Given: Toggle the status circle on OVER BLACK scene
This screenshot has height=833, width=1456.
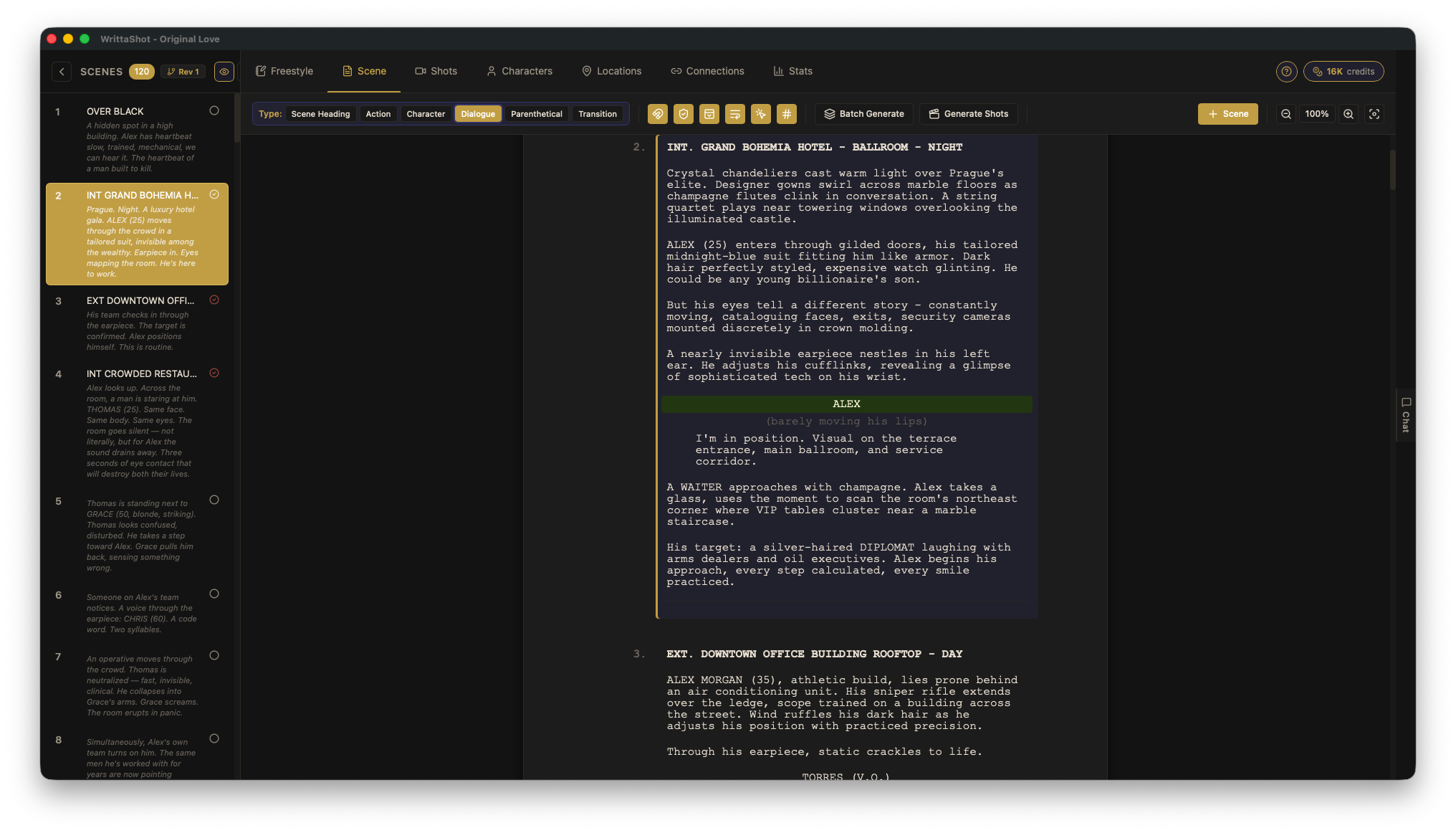Looking at the screenshot, I should pyautogui.click(x=214, y=110).
